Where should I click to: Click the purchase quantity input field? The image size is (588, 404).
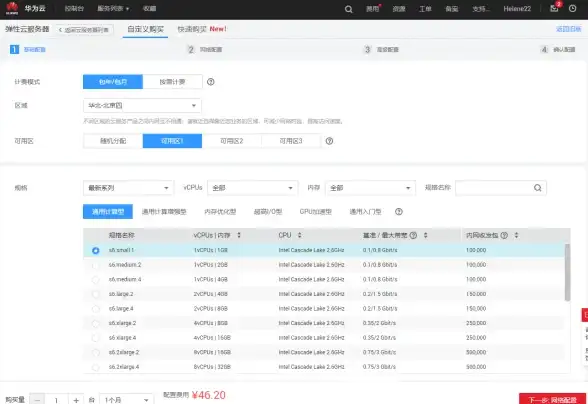(57, 400)
